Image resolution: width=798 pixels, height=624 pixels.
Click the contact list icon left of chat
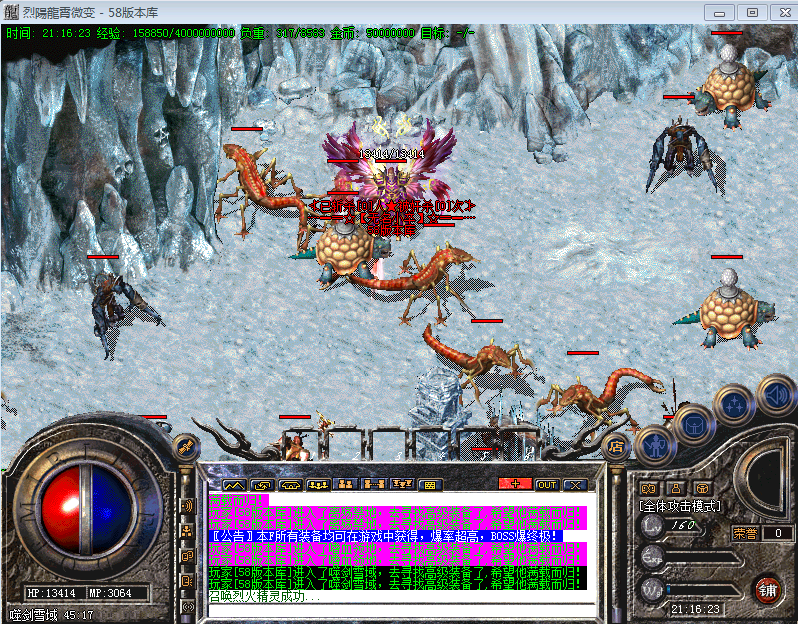187,581
